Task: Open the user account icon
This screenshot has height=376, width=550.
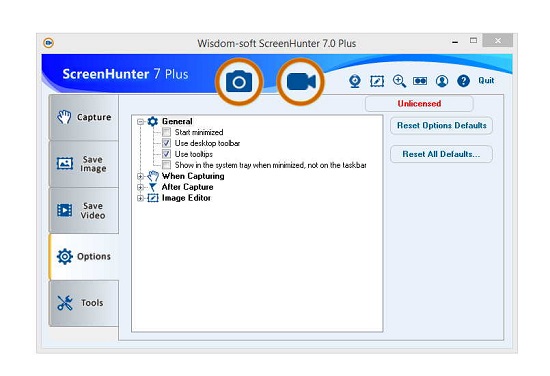Action: click(442, 81)
